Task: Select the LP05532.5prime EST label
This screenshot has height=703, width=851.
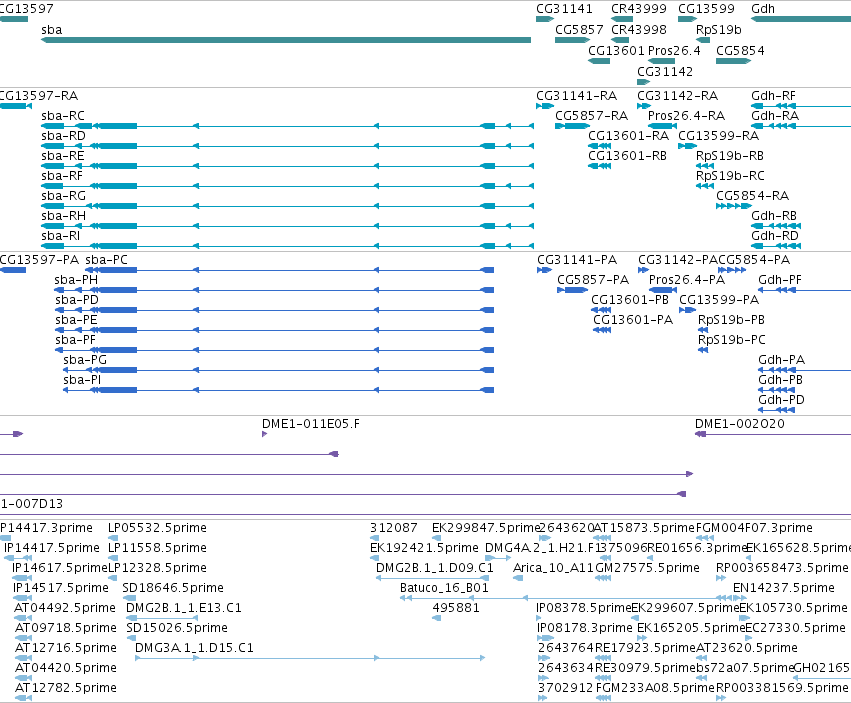Action: coord(157,528)
